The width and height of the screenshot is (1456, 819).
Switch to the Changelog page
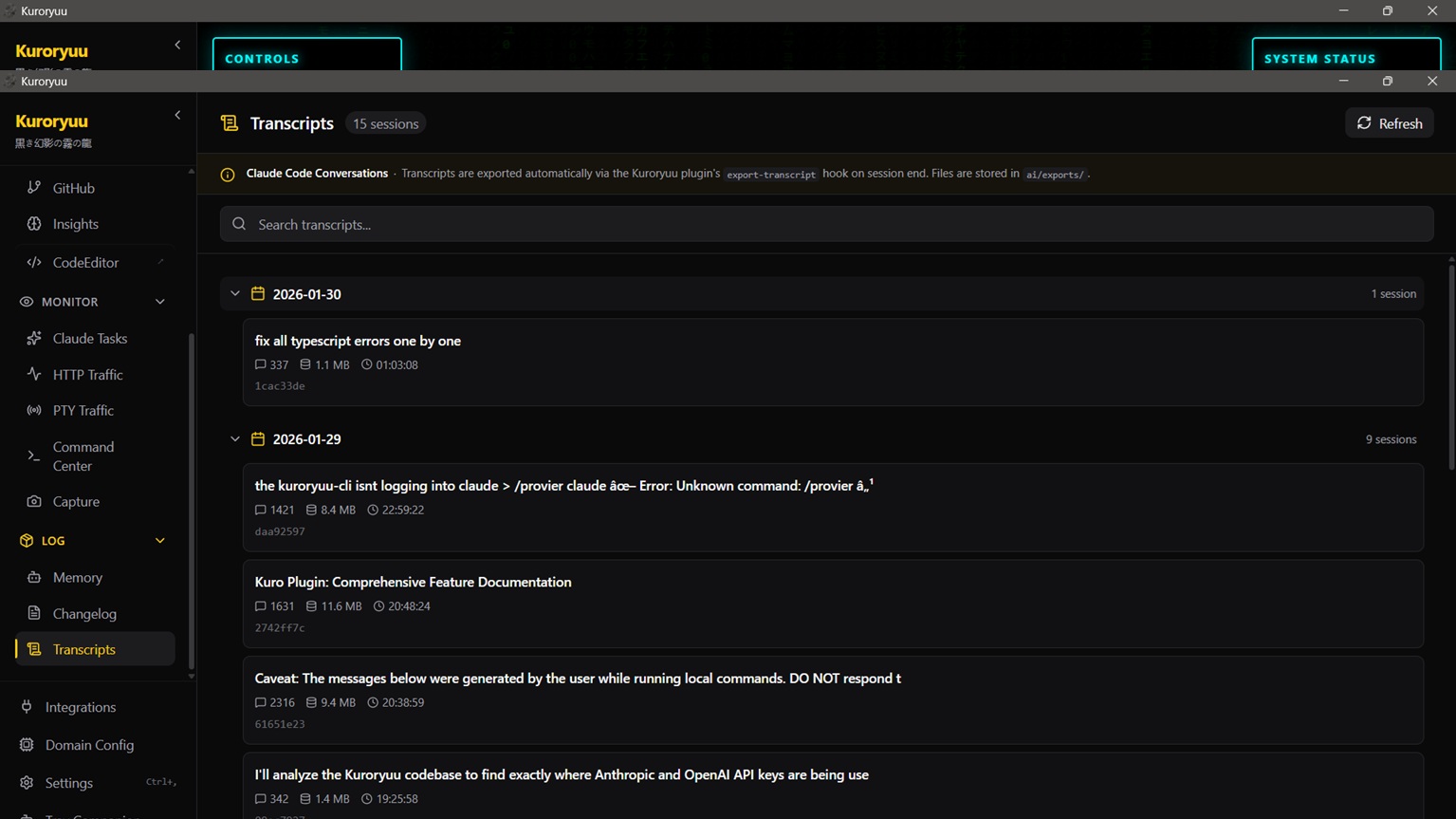coord(84,614)
